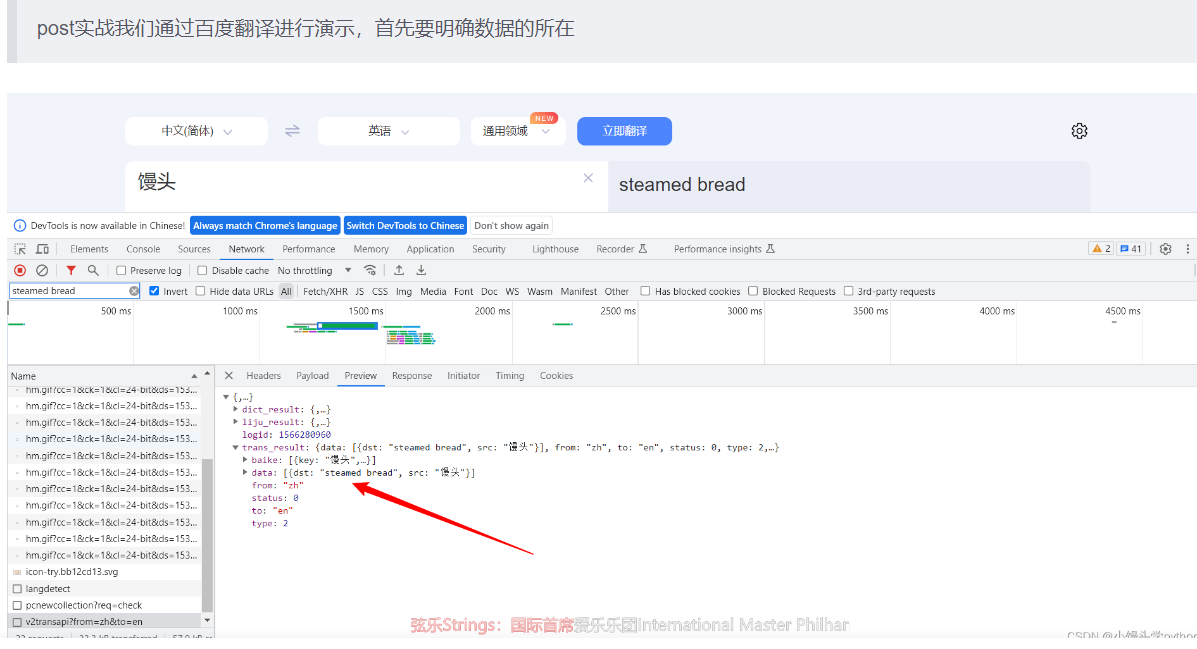Click the messages count badge showing 41
Screen dimensions: 1197x649
(x=1131, y=249)
